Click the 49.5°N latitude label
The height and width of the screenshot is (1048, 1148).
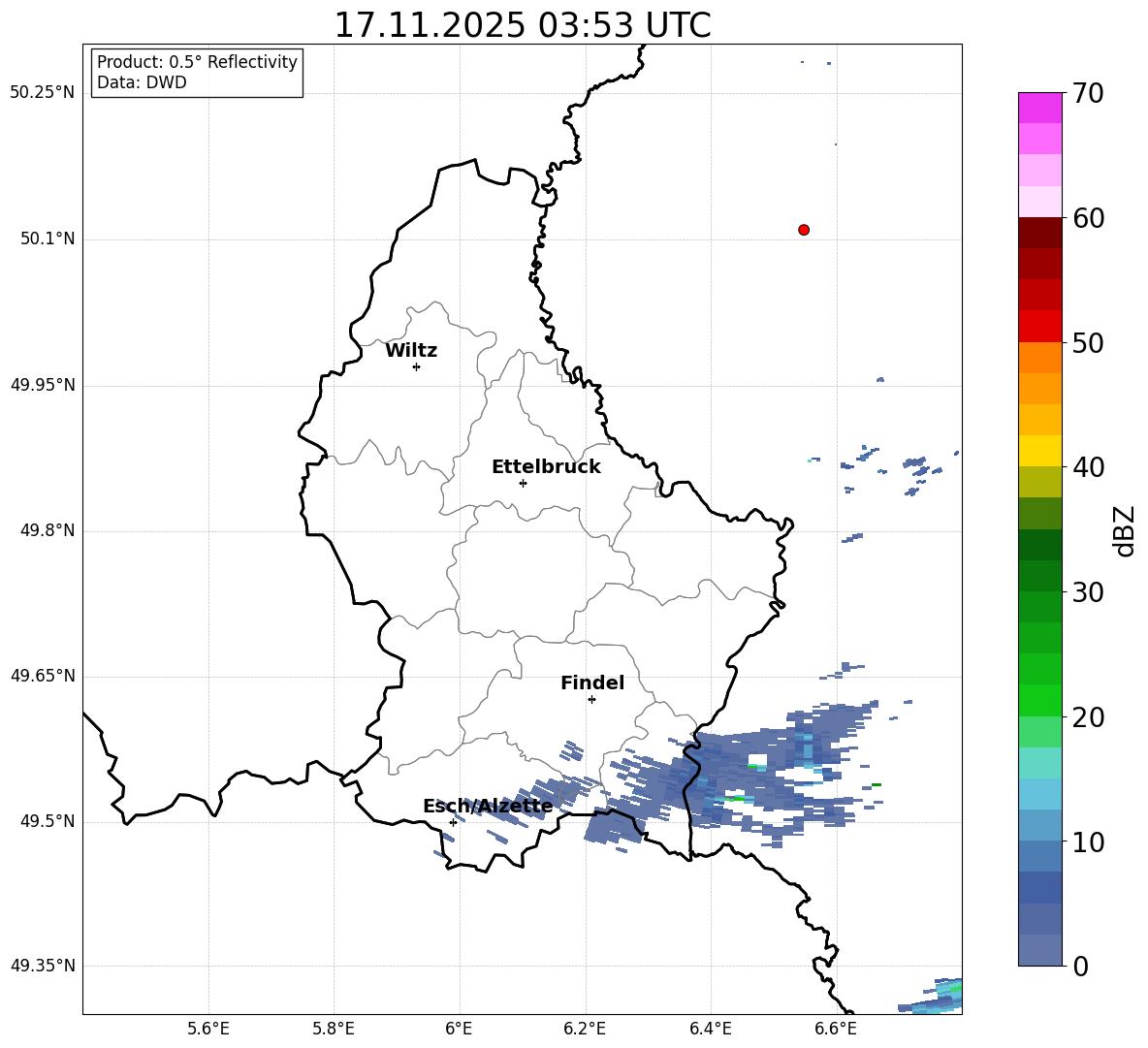pos(48,821)
